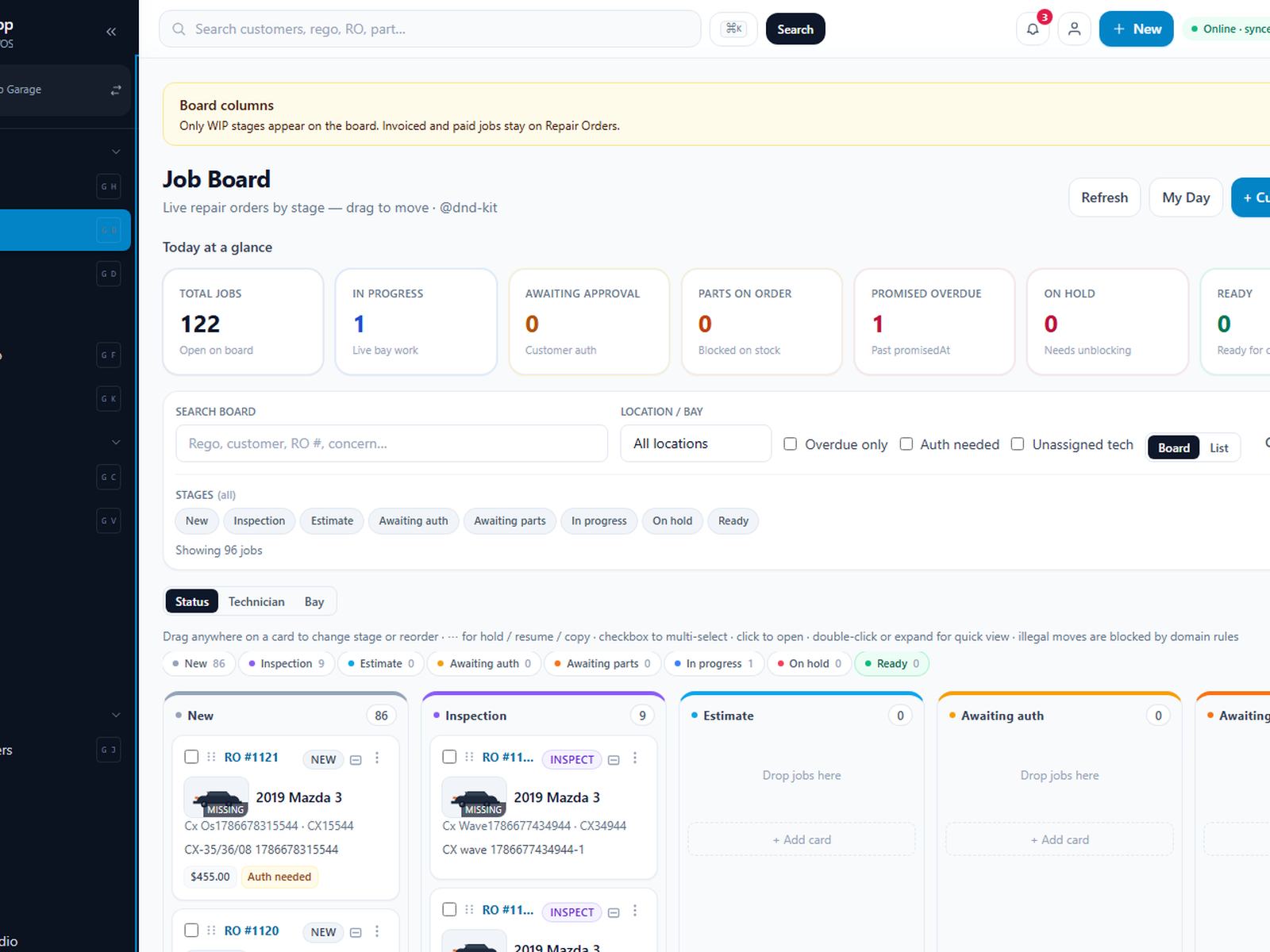Collapse sidebar section above the G J row
The height and width of the screenshot is (952, 1270).
click(116, 715)
